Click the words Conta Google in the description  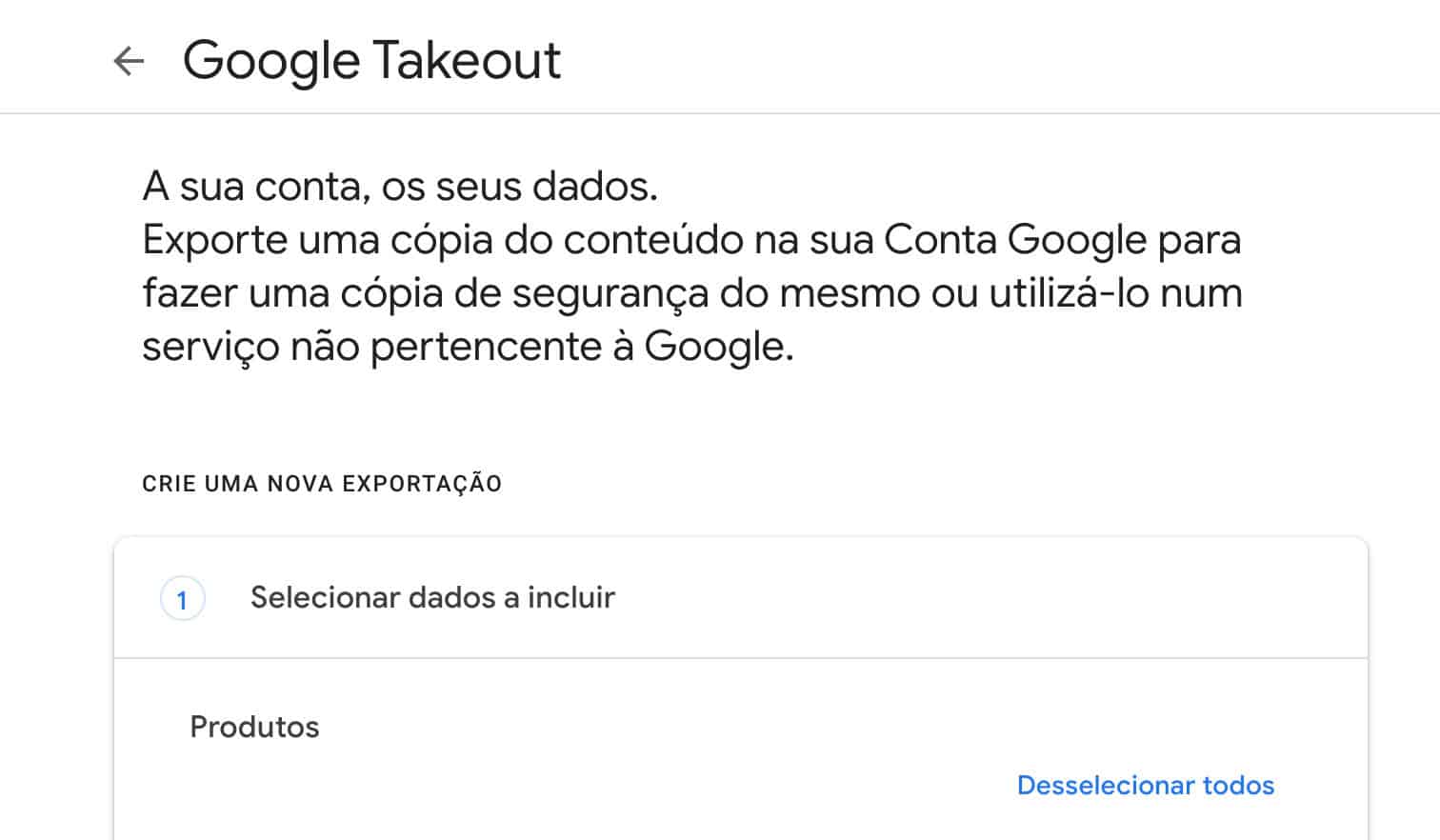pyautogui.click(x=1015, y=240)
